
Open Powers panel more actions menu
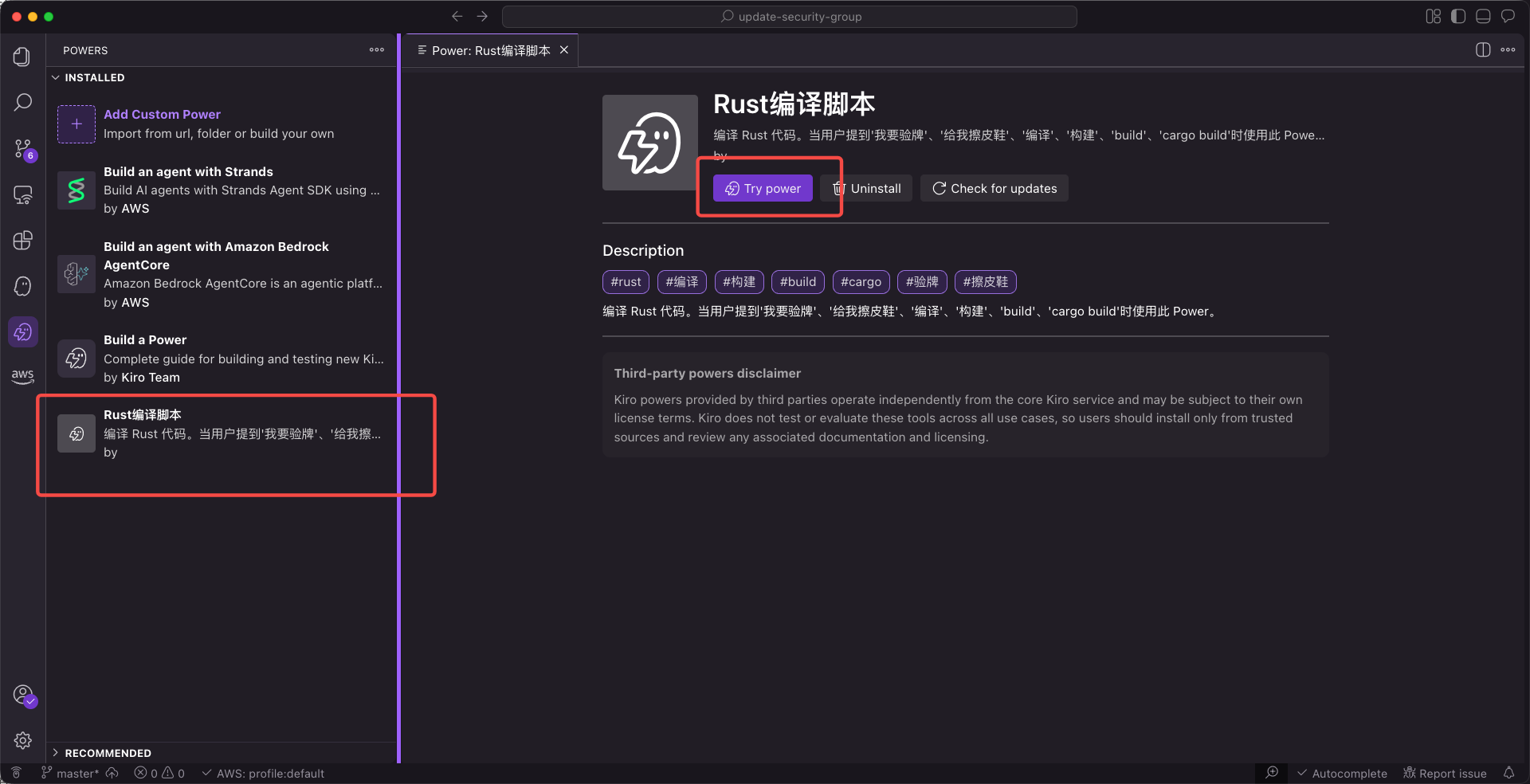point(377,50)
